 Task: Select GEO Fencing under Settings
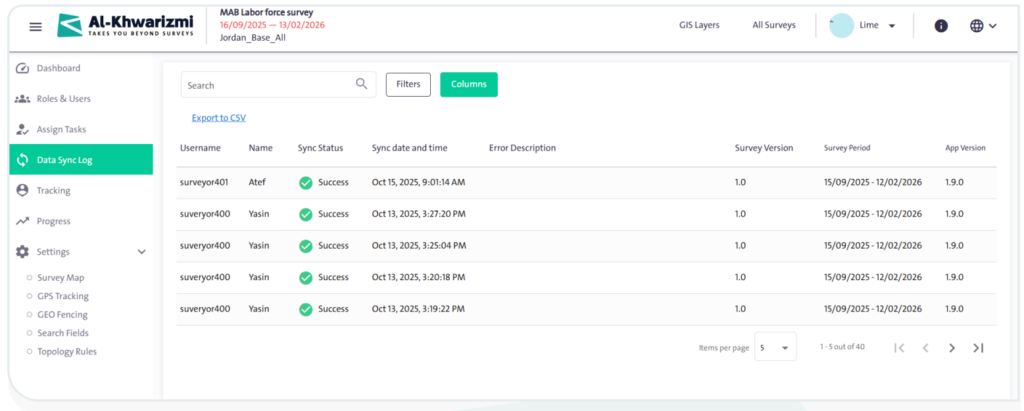pos(63,314)
